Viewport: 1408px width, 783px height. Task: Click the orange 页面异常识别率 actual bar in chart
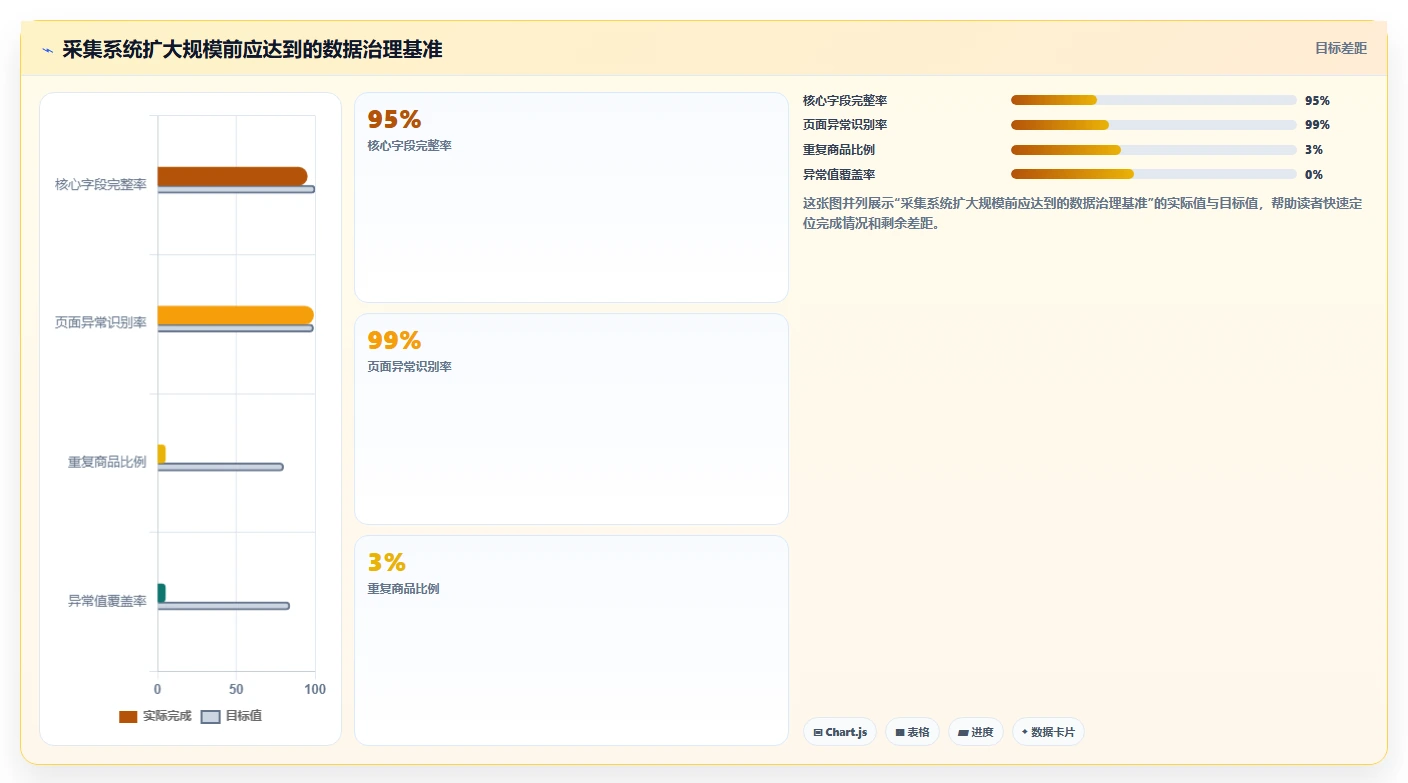235,315
